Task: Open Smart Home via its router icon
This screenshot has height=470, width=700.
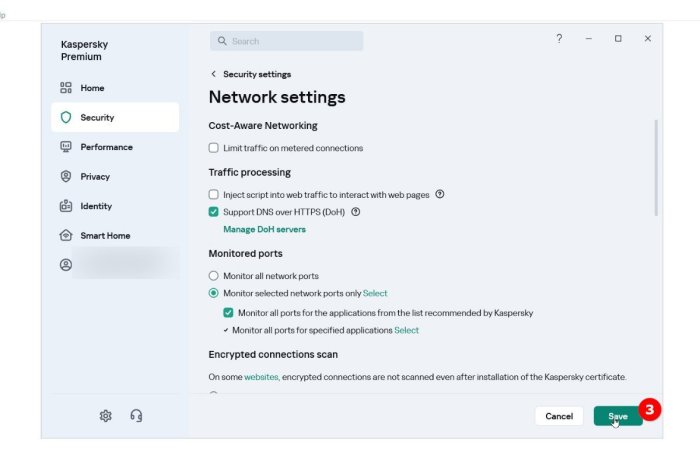Action: [x=66, y=236]
